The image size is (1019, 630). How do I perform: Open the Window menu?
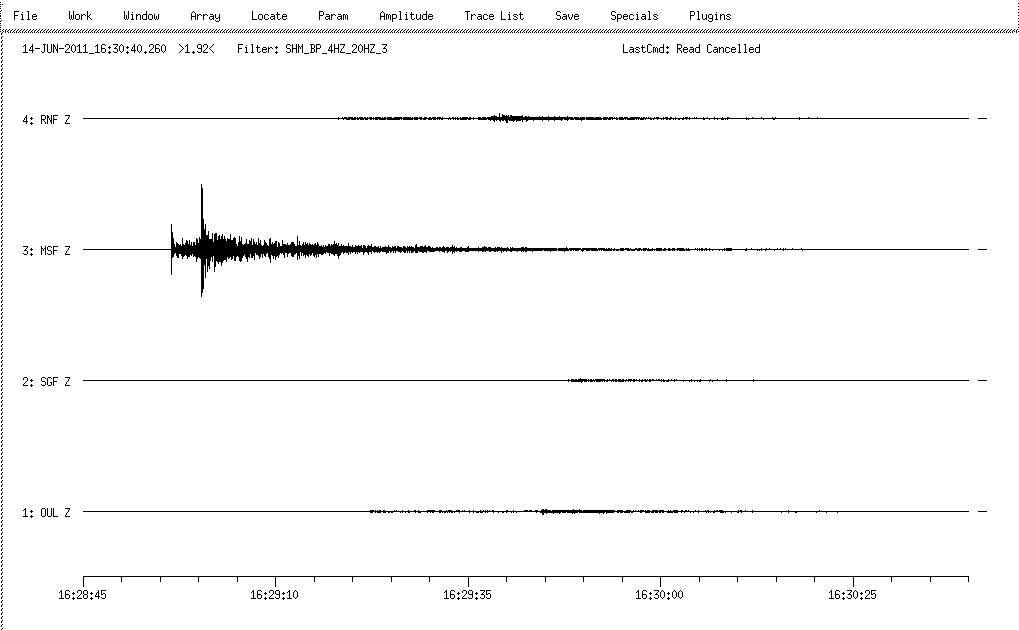141,16
